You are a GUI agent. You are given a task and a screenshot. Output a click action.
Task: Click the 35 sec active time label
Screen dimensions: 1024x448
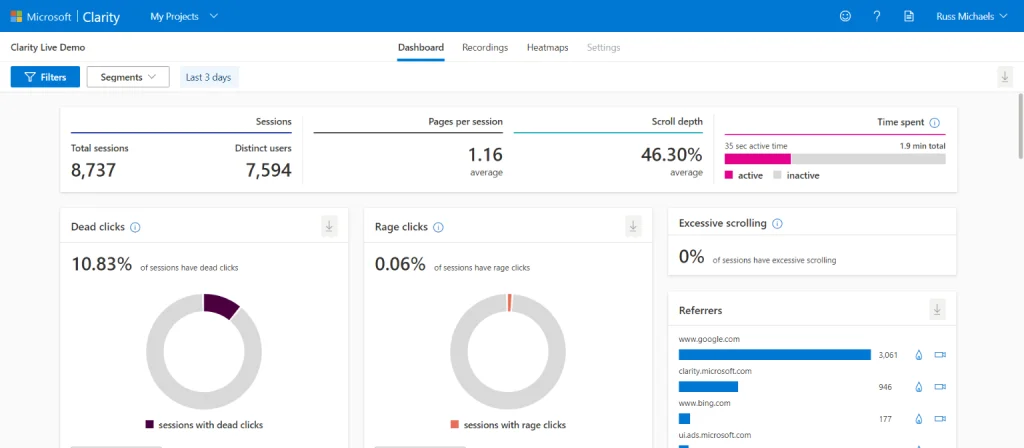click(x=756, y=146)
